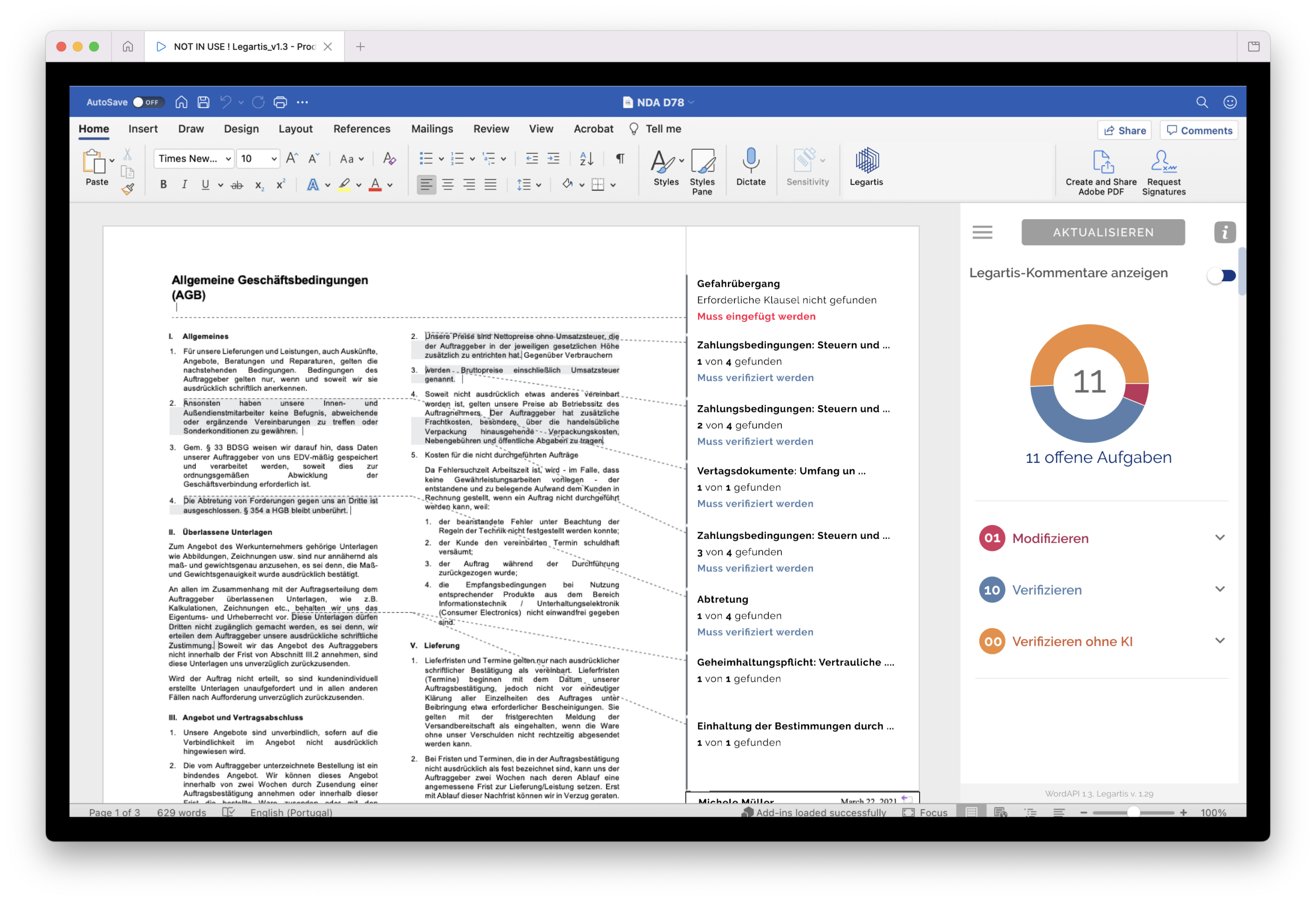Select the Format Painter brush icon

tap(128, 189)
